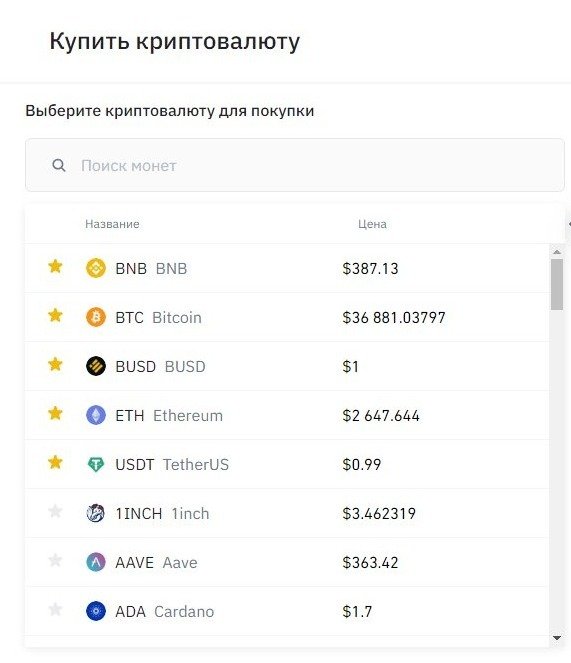Mark AAVE as favorite via gray star
This screenshot has width=571, height=663.
point(55,561)
